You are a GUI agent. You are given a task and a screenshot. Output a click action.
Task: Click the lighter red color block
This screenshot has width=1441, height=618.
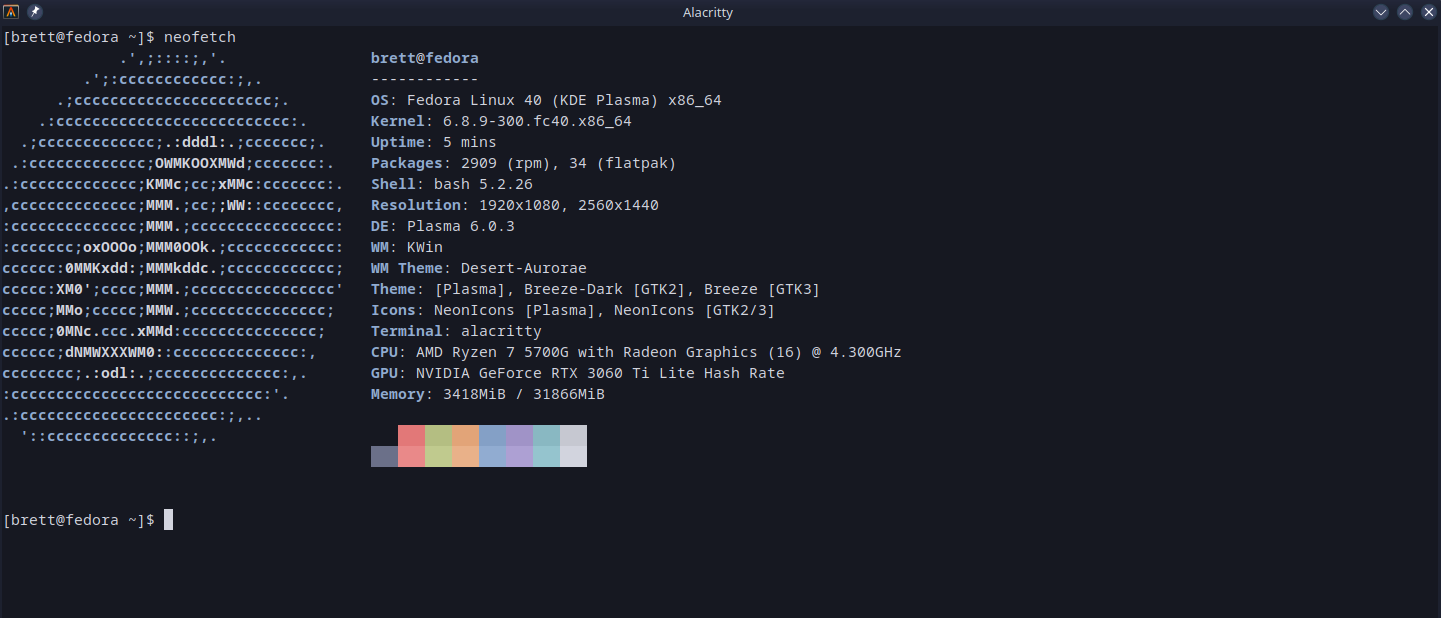(411, 456)
